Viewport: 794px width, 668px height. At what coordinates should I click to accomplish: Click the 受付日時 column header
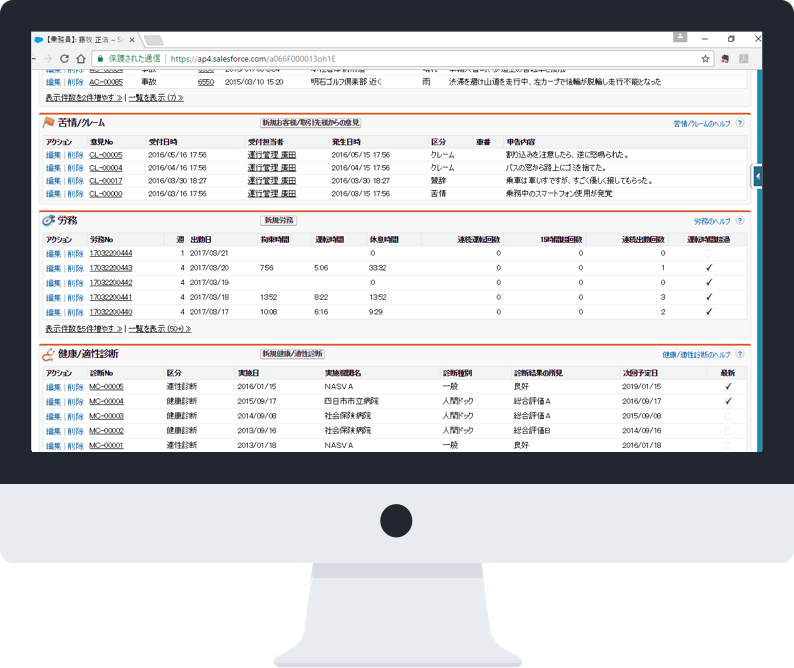tap(163, 142)
